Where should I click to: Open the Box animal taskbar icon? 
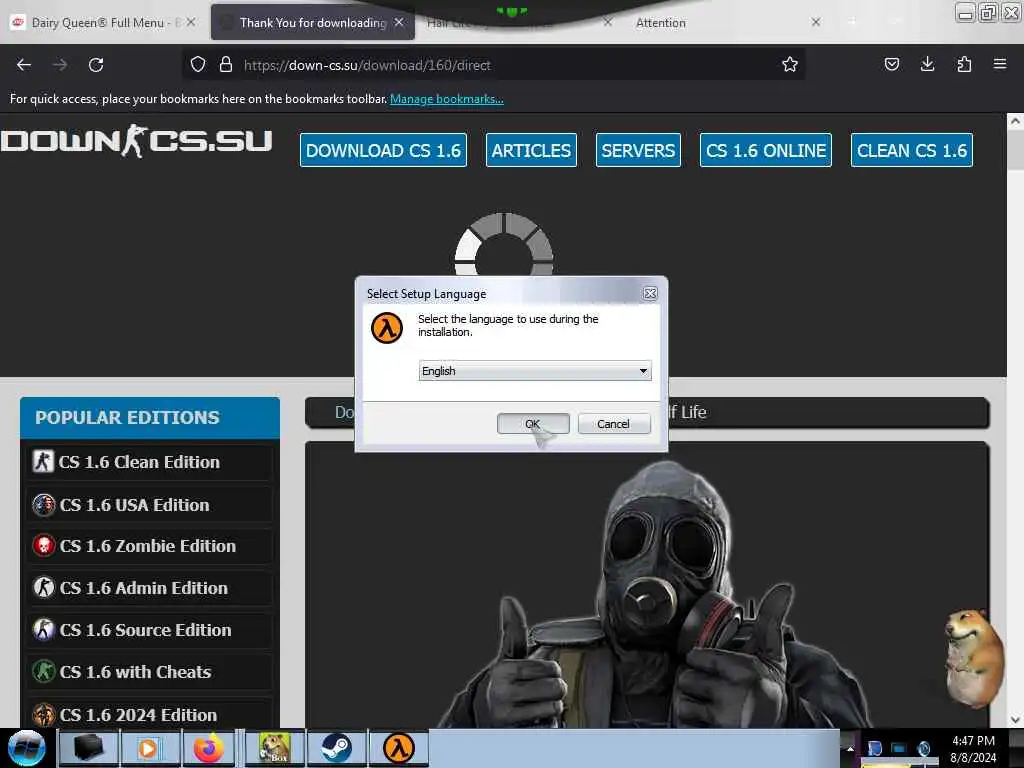coord(274,748)
